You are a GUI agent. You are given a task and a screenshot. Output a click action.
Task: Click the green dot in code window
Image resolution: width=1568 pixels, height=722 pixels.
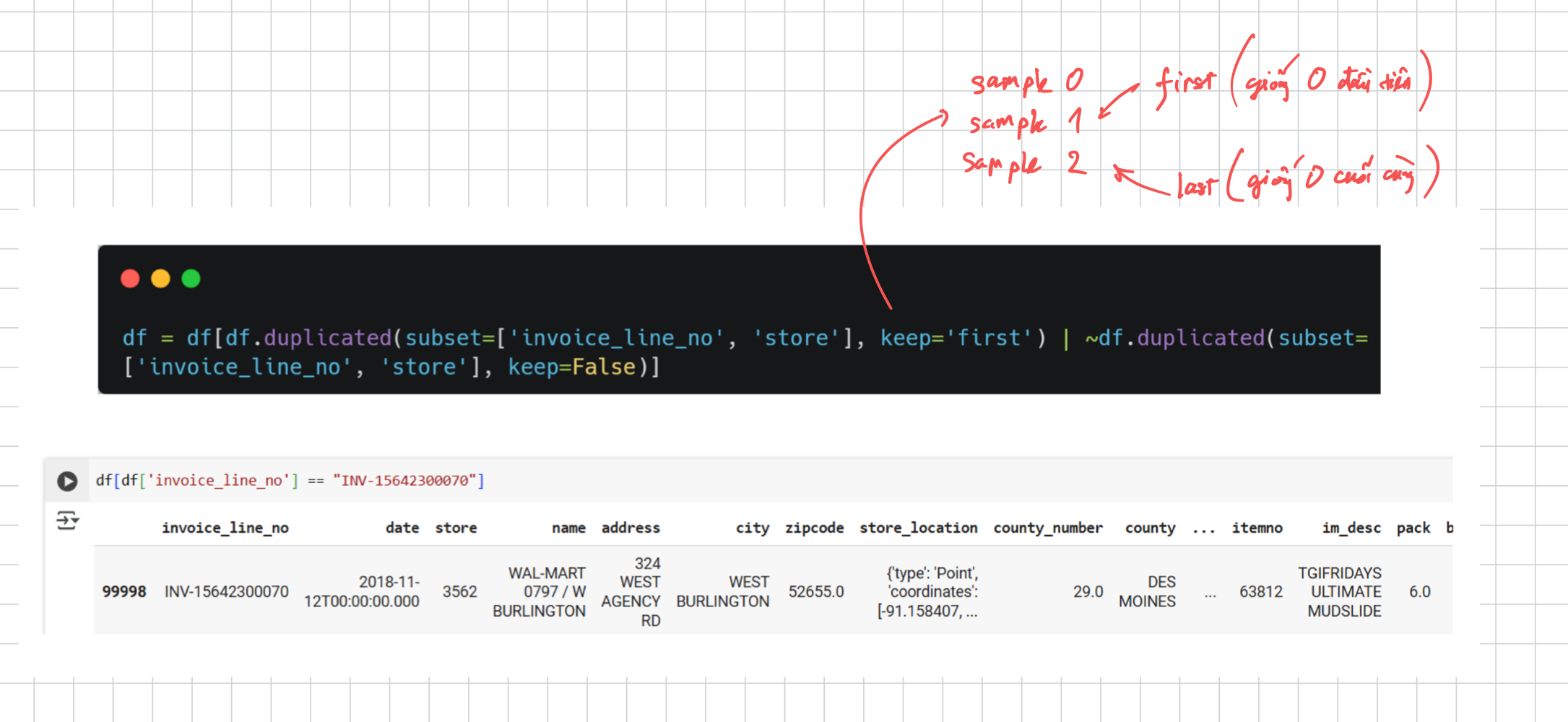(191, 279)
